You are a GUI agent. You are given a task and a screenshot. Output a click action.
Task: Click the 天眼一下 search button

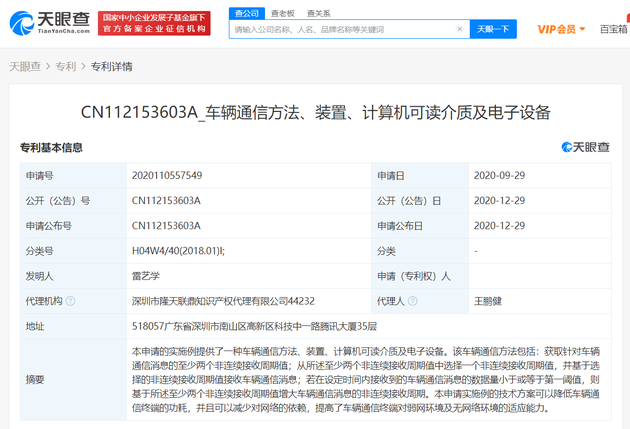pyautogui.click(x=493, y=29)
